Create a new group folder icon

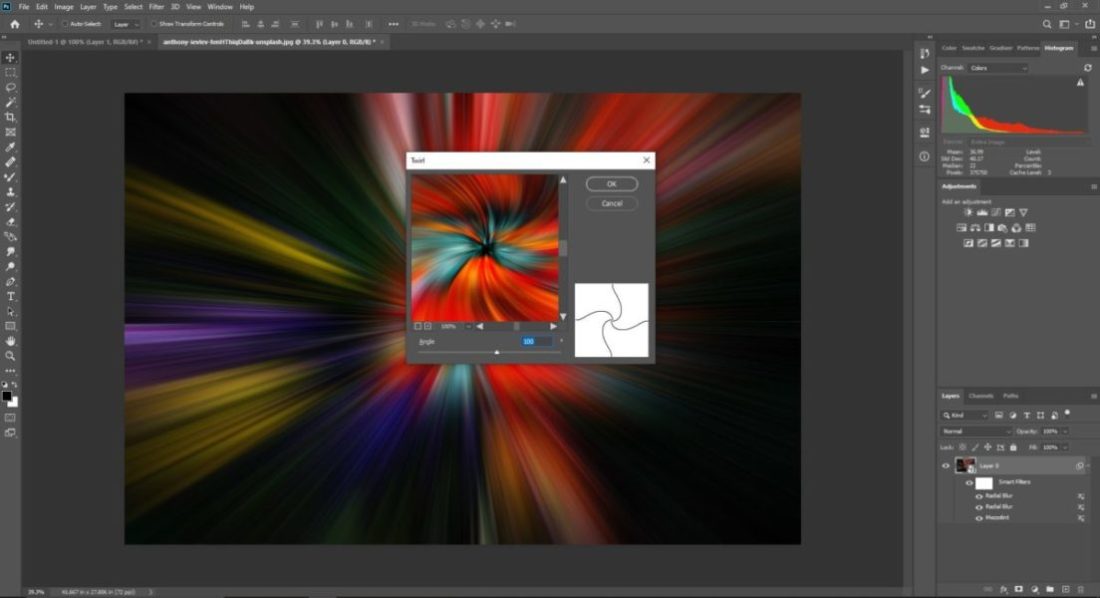pyautogui.click(x=1049, y=590)
